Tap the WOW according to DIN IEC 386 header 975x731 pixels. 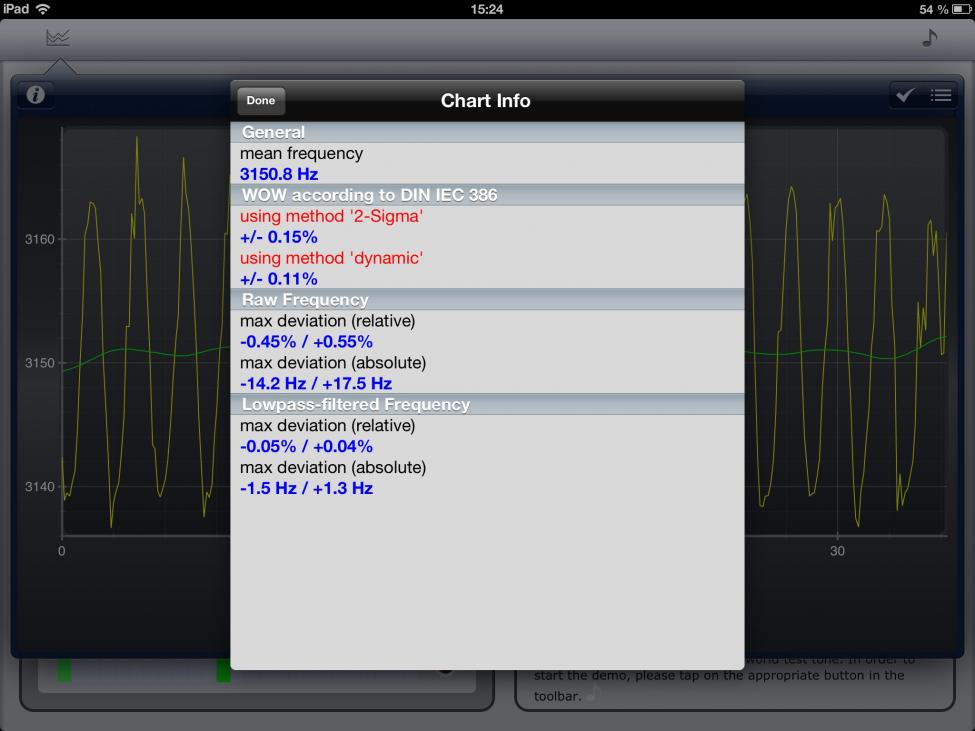click(487, 195)
